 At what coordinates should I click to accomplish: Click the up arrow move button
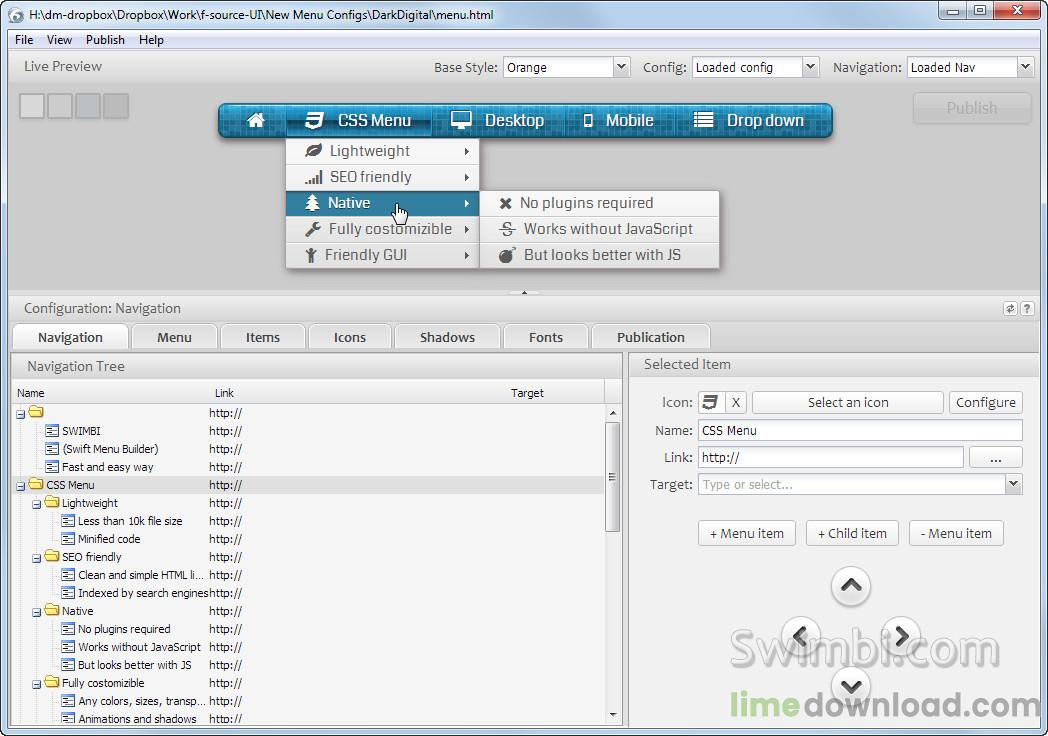click(x=850, y=586)
